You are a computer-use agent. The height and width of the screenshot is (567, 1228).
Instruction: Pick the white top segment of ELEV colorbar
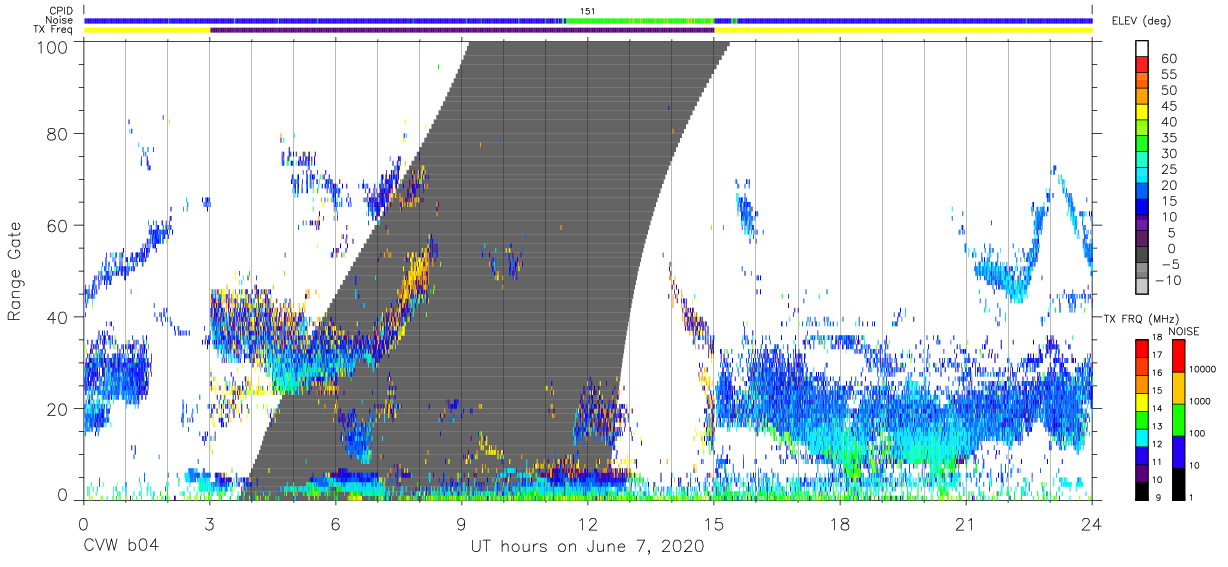(x=1142, y=49)
